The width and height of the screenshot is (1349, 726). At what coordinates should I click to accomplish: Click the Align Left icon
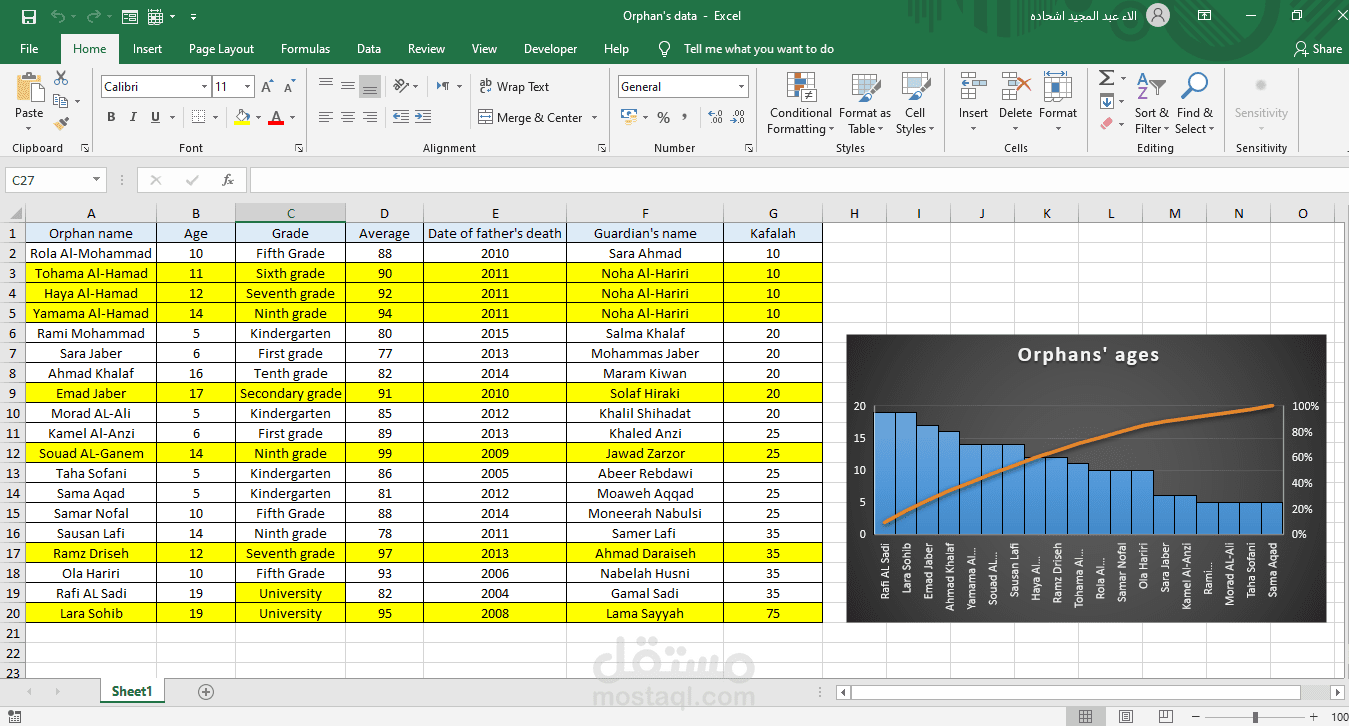324,117
